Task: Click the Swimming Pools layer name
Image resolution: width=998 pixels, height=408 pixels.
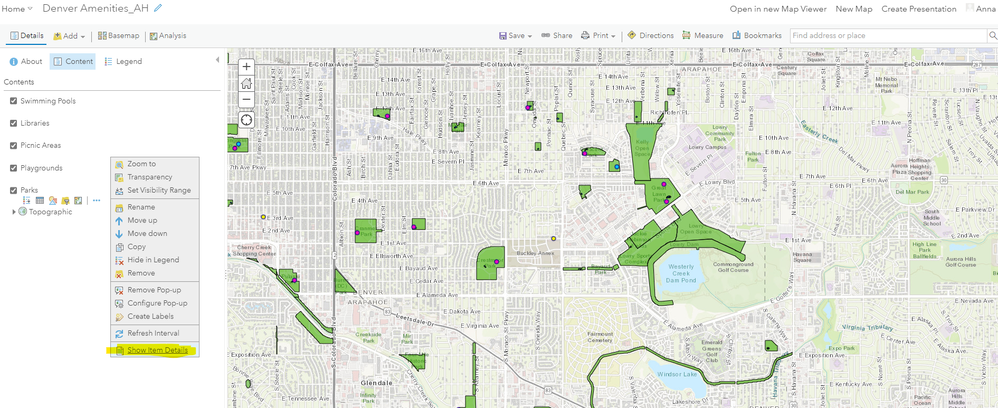Action: point(48,101)
